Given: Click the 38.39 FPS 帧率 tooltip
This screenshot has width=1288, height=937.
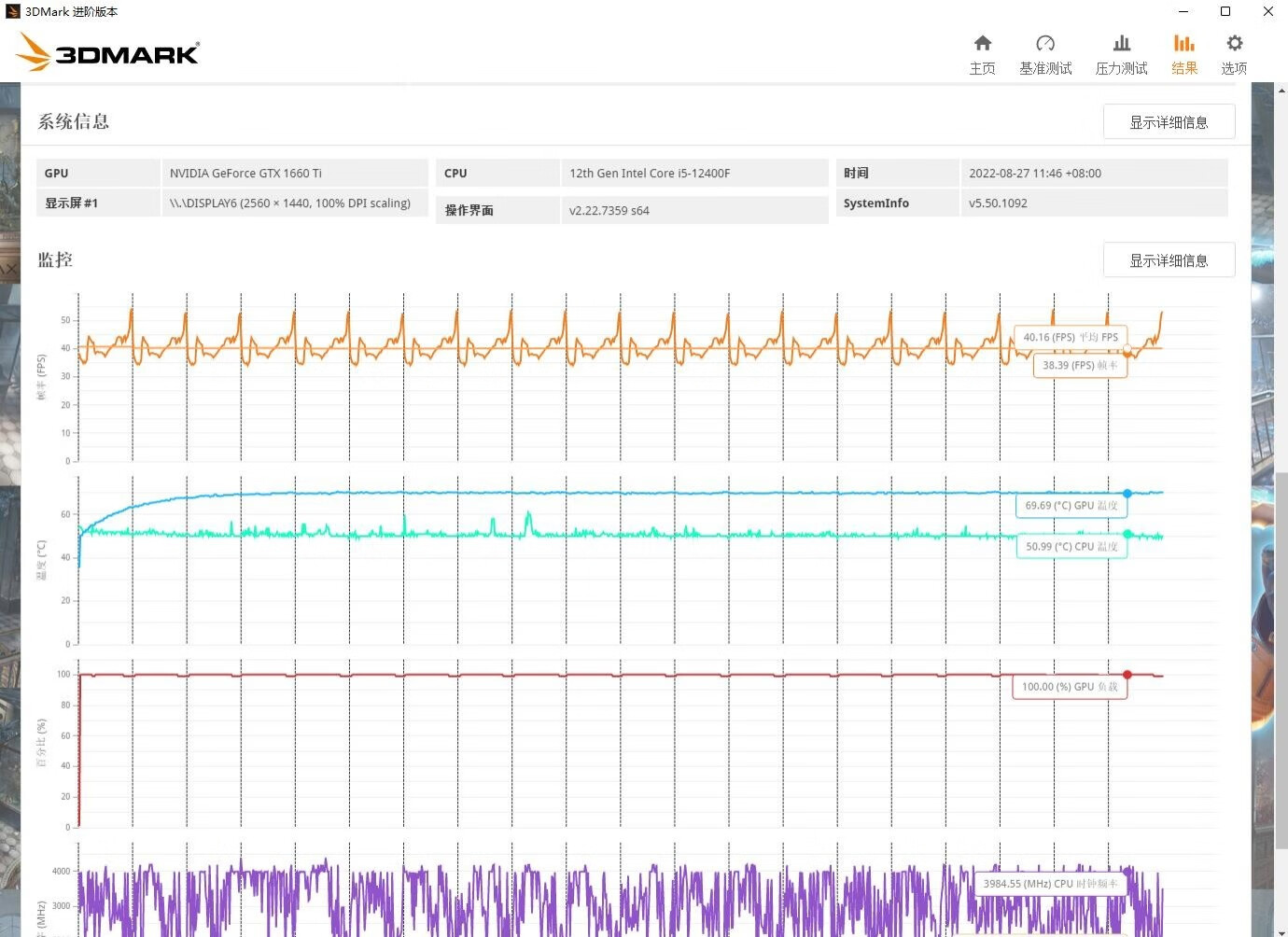Looking at the screenshot, I should pyautogui.click(x=1080, y=366).
